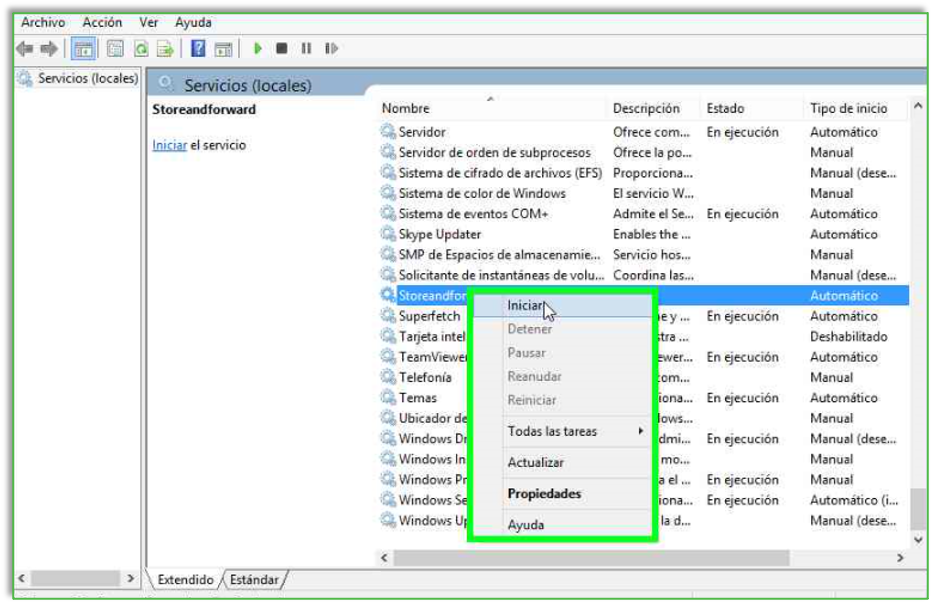The height and width of the screenshot is (604, 934).
Task: Click the Restart service toolbar icon
Action: coord(331,48)
